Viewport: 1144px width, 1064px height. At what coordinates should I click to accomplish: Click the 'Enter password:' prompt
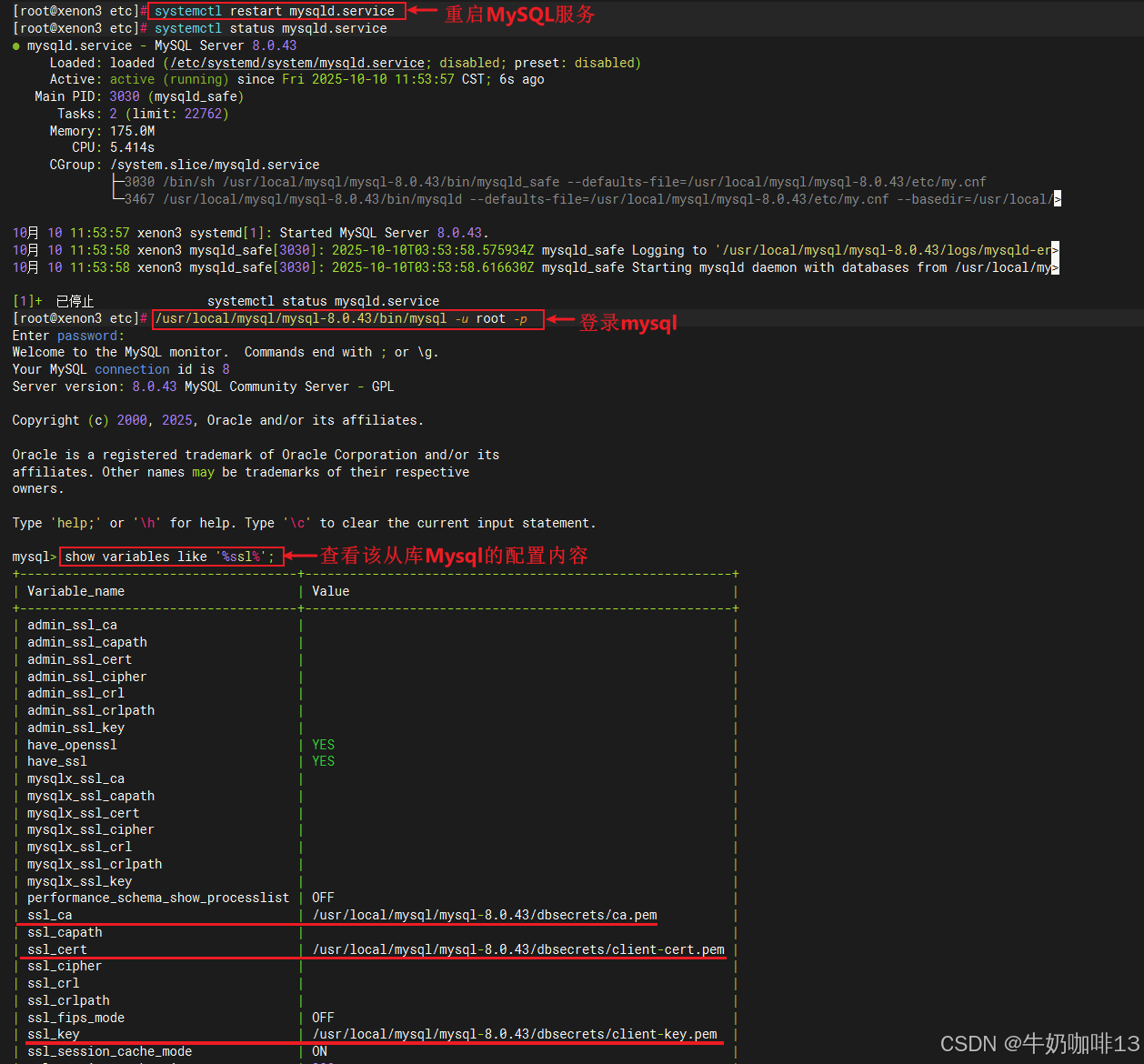[x=68, y=336]
